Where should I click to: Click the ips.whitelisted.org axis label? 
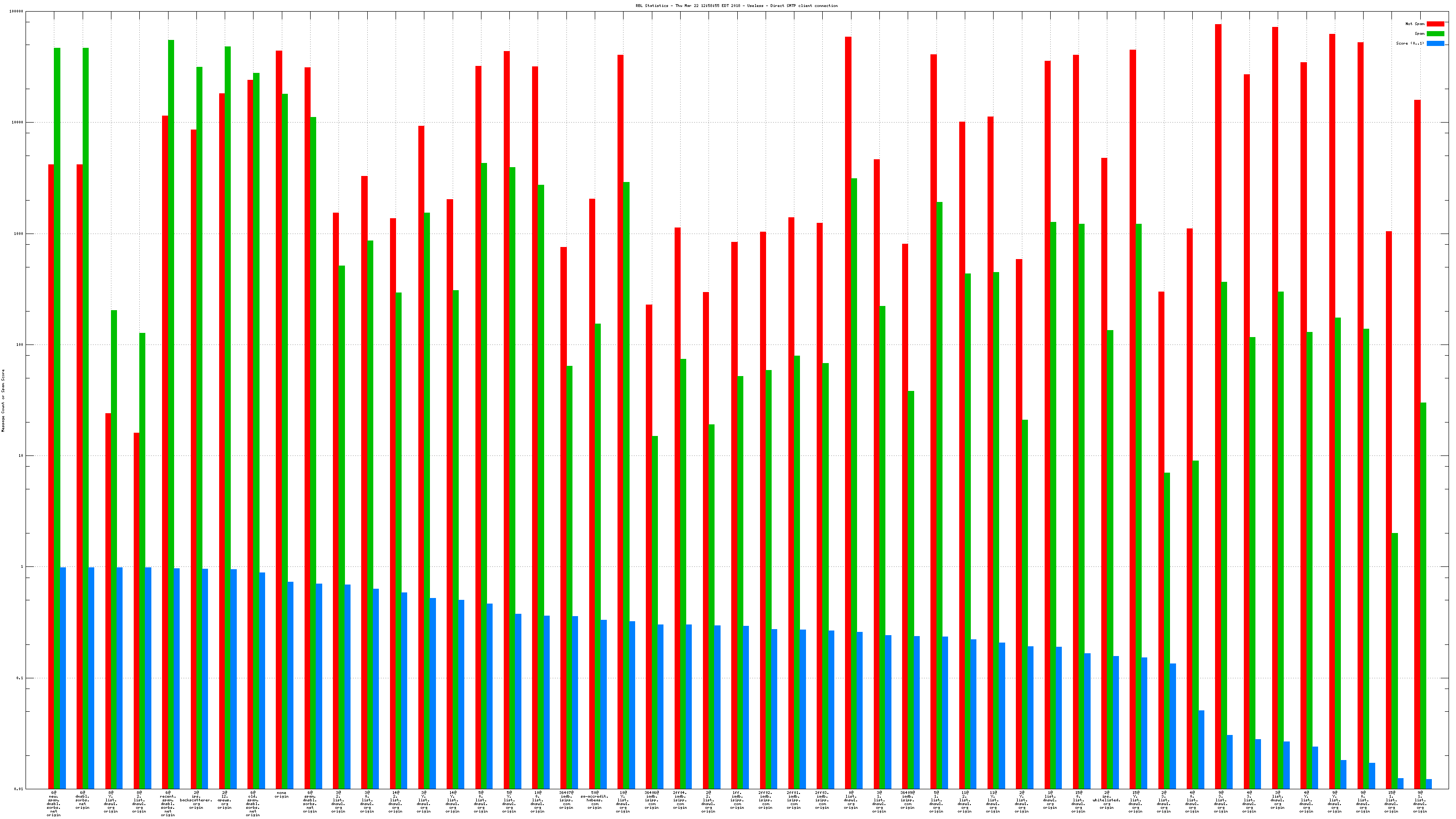[x=1106, y=800]
